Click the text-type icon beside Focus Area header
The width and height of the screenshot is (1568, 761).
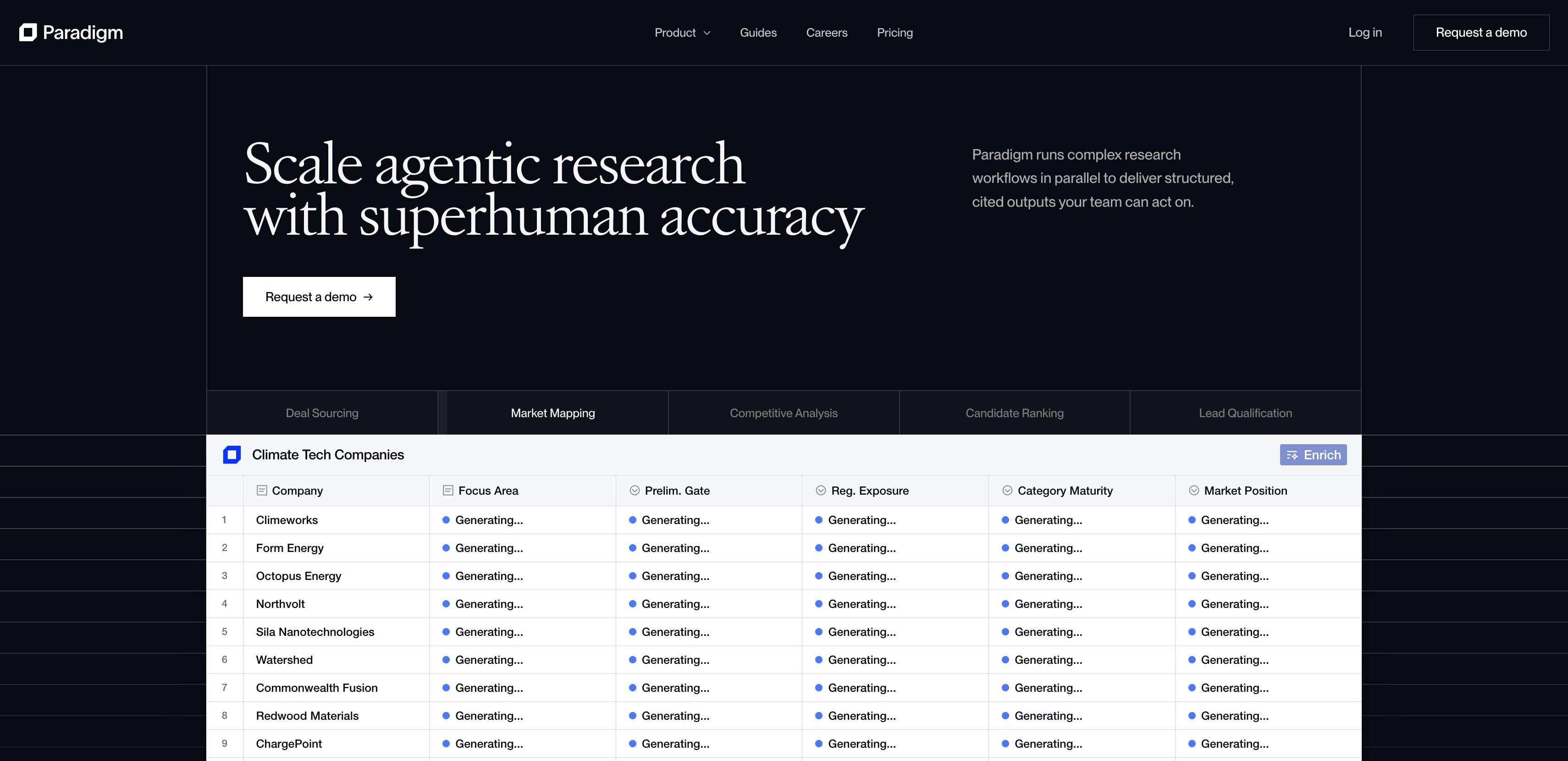click(x=448, y=491)
